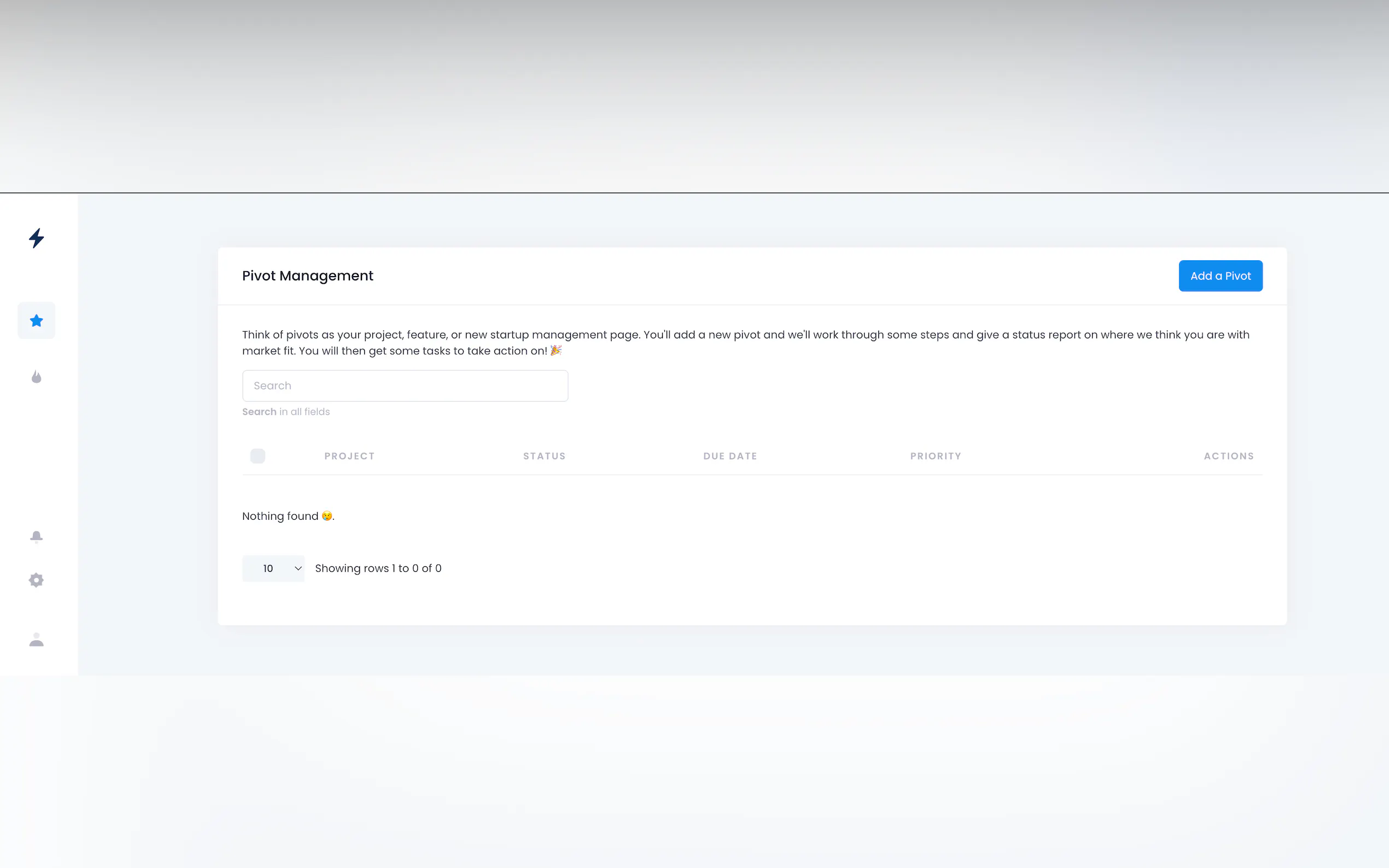The image size is (1389, 868).
Task: Focus the Search input field
Action: point(405,386)
